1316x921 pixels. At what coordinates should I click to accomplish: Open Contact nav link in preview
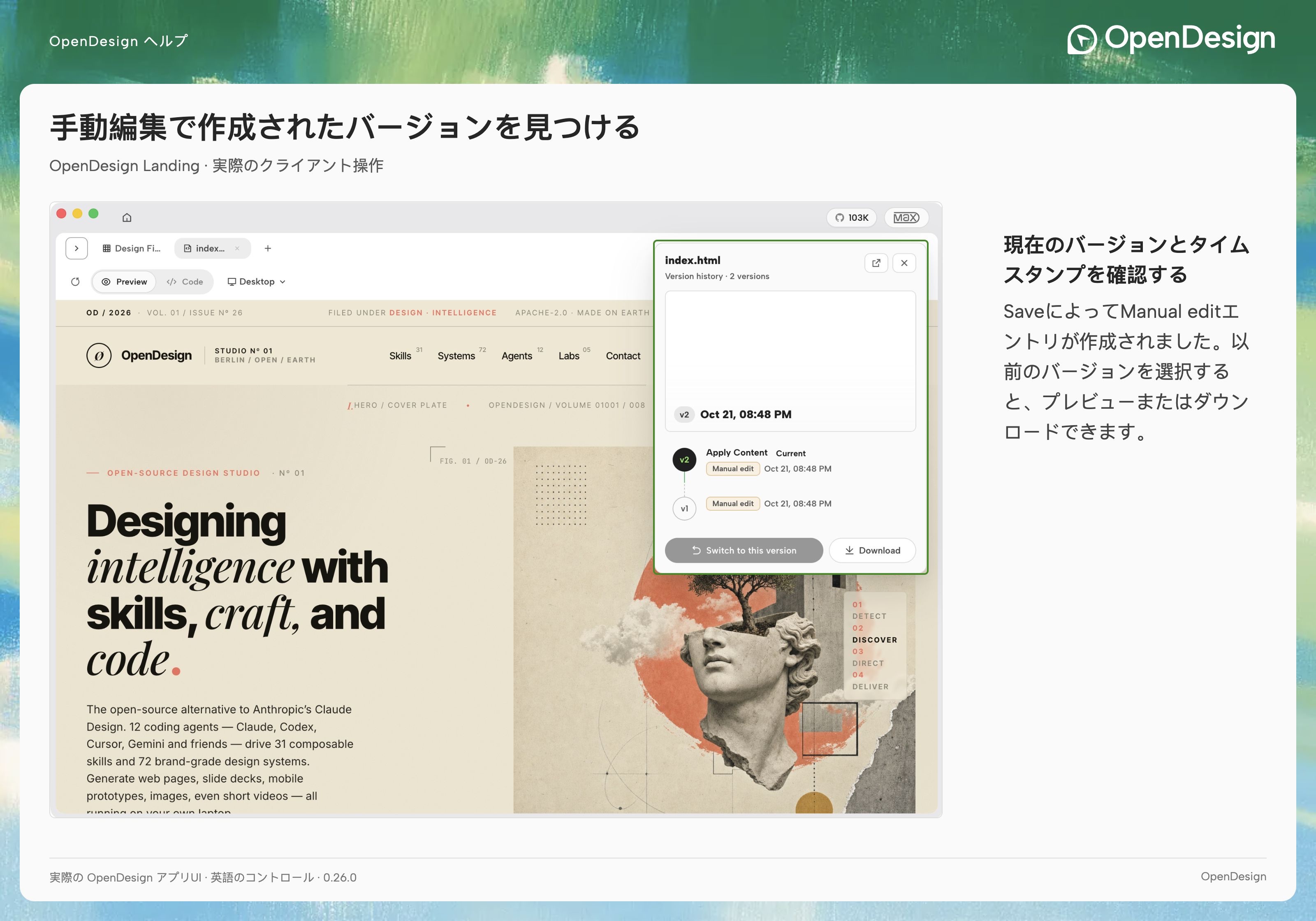(623, 356)
